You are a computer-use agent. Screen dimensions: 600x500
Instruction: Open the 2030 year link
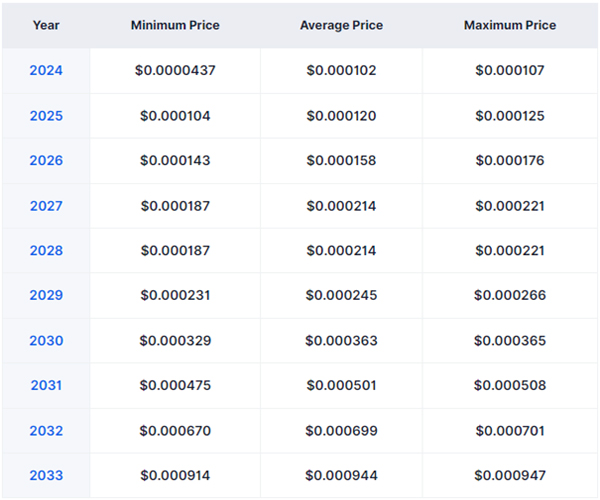46,340
